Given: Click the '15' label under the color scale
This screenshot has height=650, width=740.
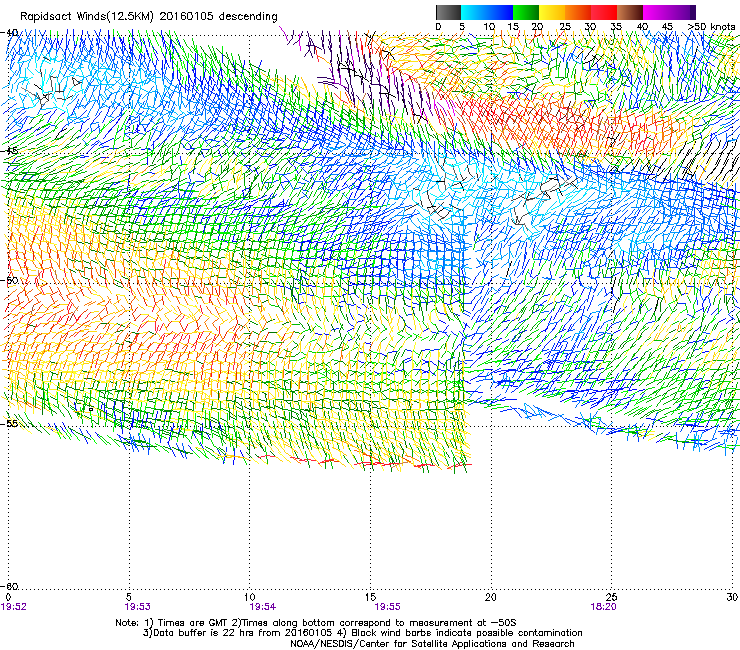Looking at the screenshot, I should tap(513, 27).
